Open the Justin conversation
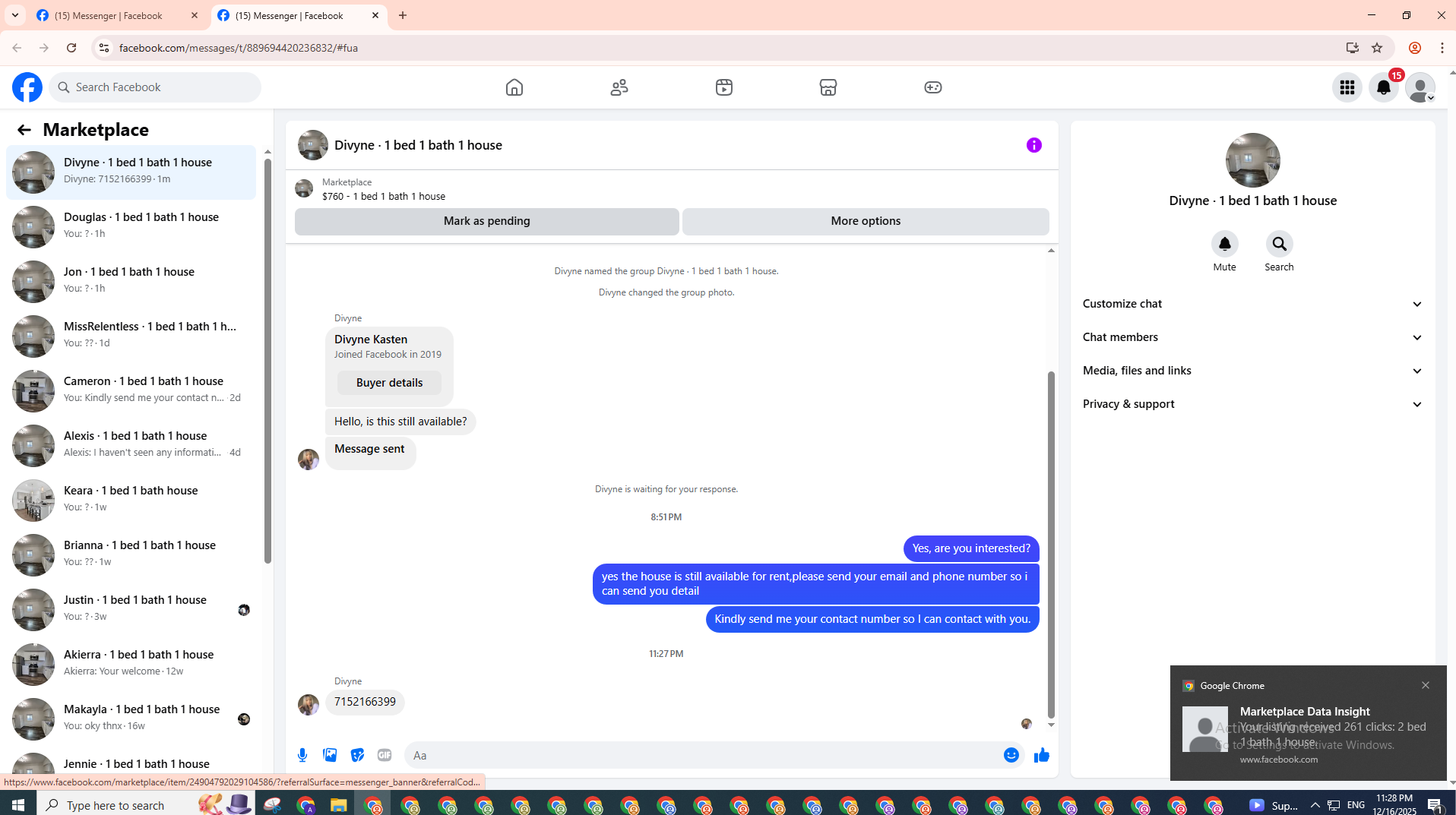Screen dimensions: 1456x815 (x=131, y=609)
